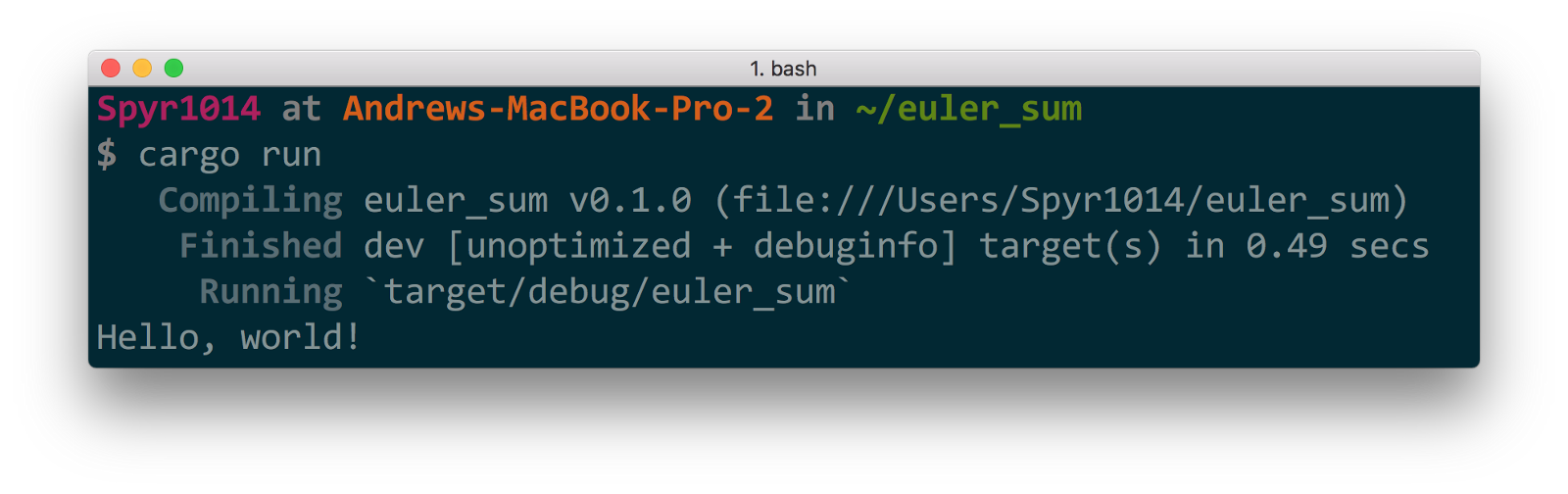Click the 'target(s)' word in output

pyautogui.click(x=1071, y=246)
